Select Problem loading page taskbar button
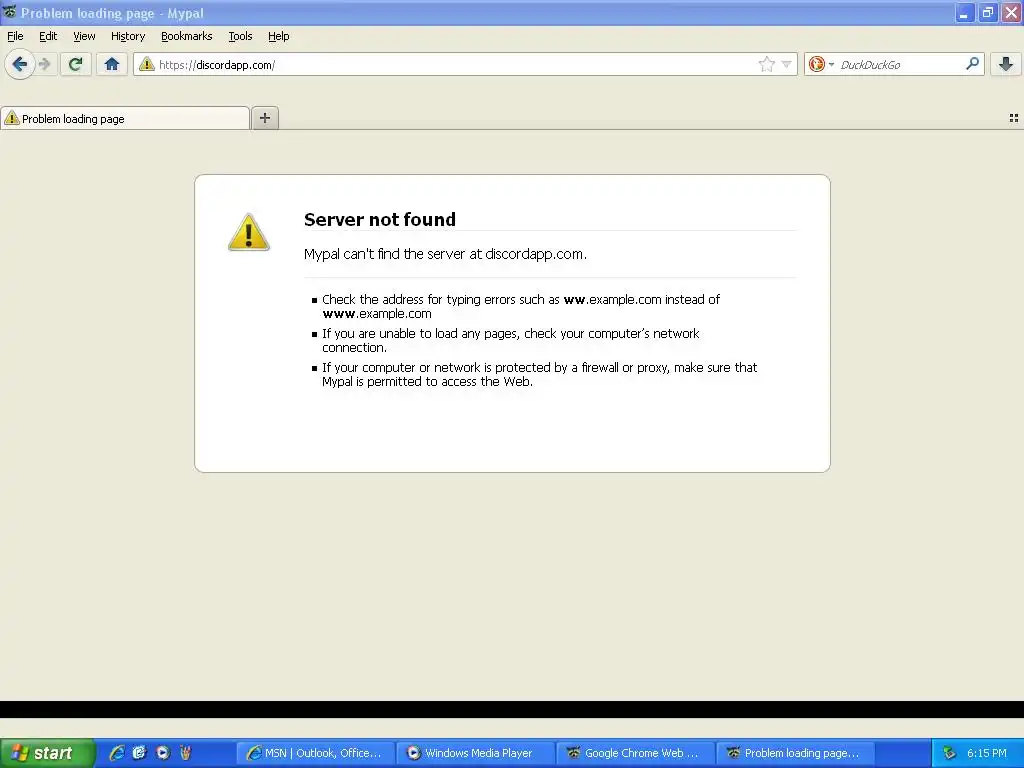Viewport: 1024px width, 768px height. [796, 753]
